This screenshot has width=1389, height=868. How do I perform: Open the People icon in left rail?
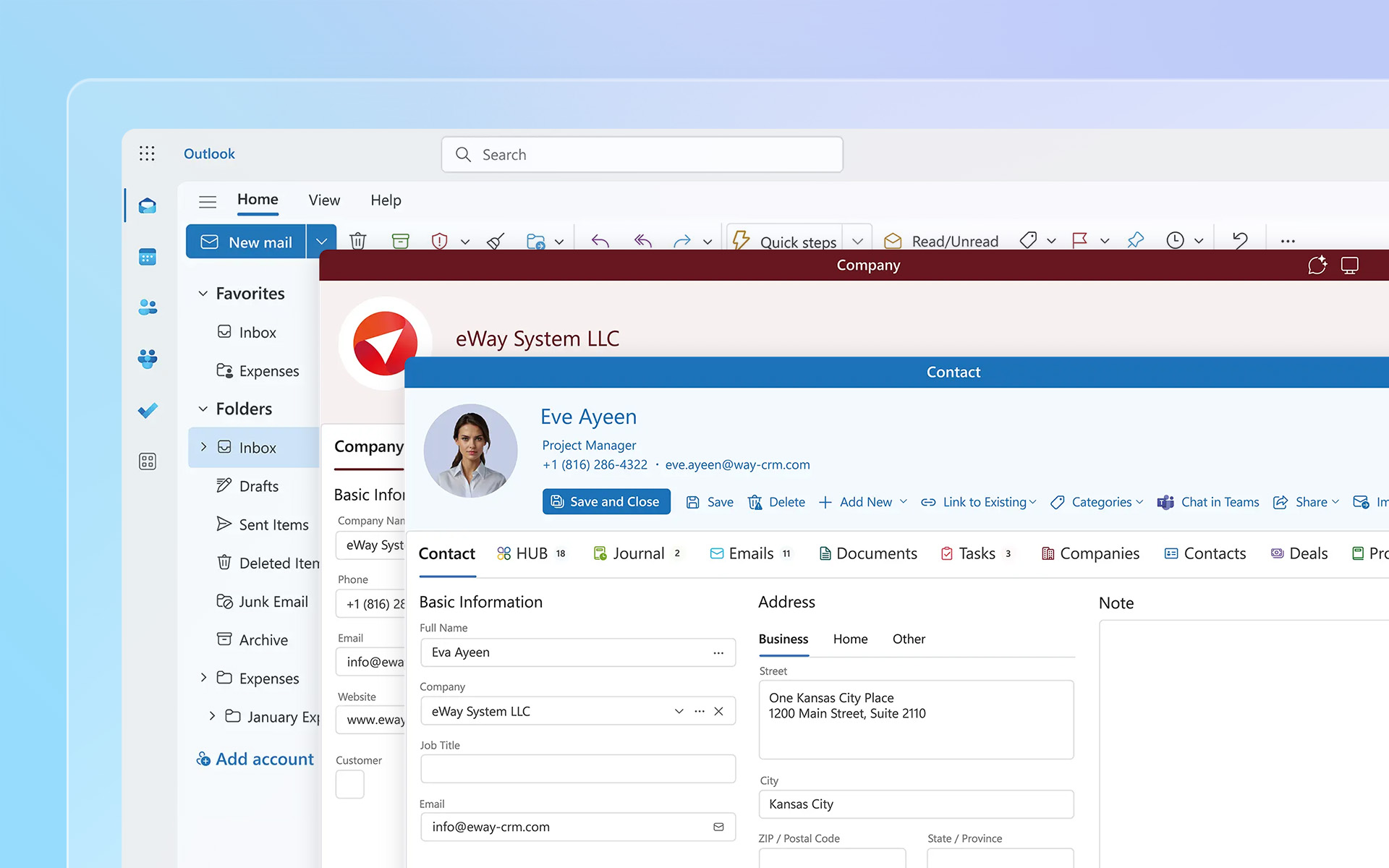pos(148,307)
